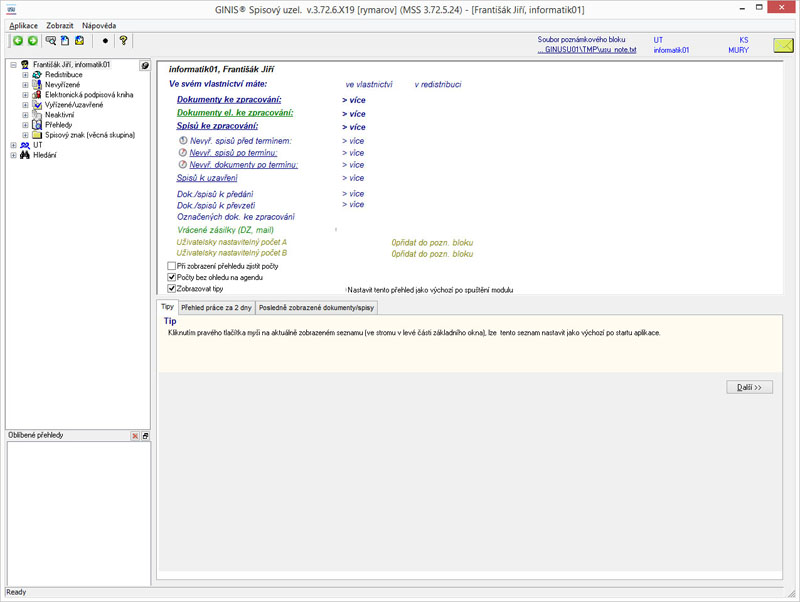Viewport: 800px width, 602px height.
Task: Click the small icon button atop the tree panel
Action: pyautogui.click(x=145, y=65)
